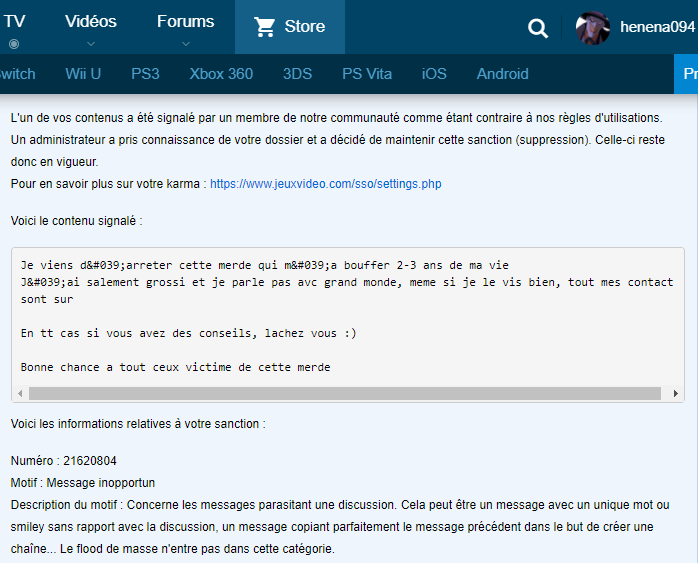The width and height of the screenshot is (698, 563).
Task: Open the Android platform tab
Action: coord(502,74)
